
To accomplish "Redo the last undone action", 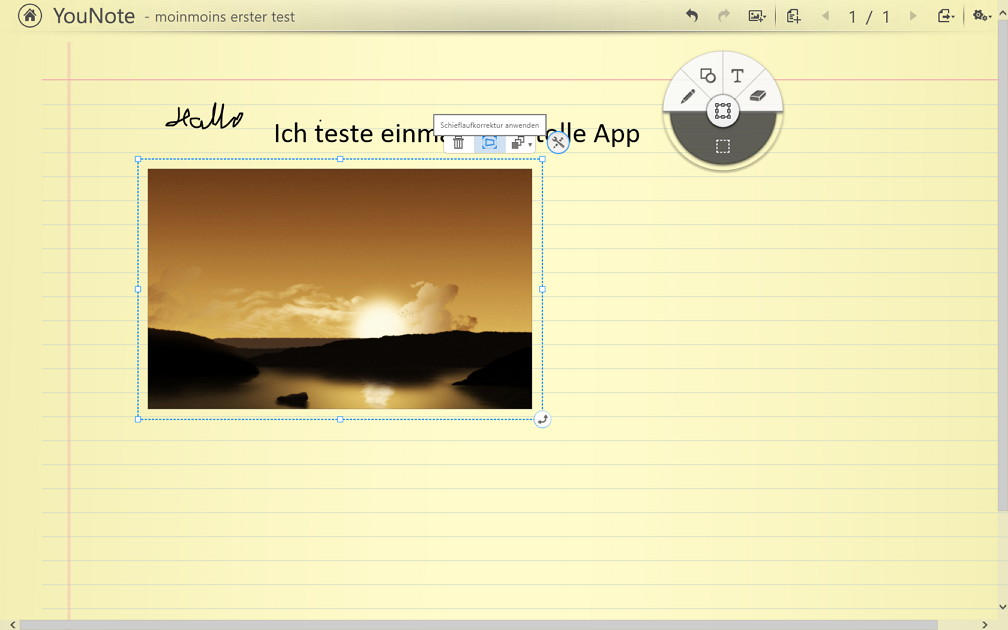I will (x=724, y=15).
